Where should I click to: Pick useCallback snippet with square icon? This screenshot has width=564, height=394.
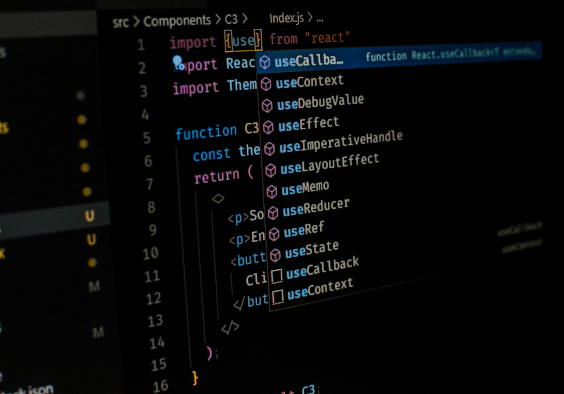pyautogui.click(x=322, y=268)
